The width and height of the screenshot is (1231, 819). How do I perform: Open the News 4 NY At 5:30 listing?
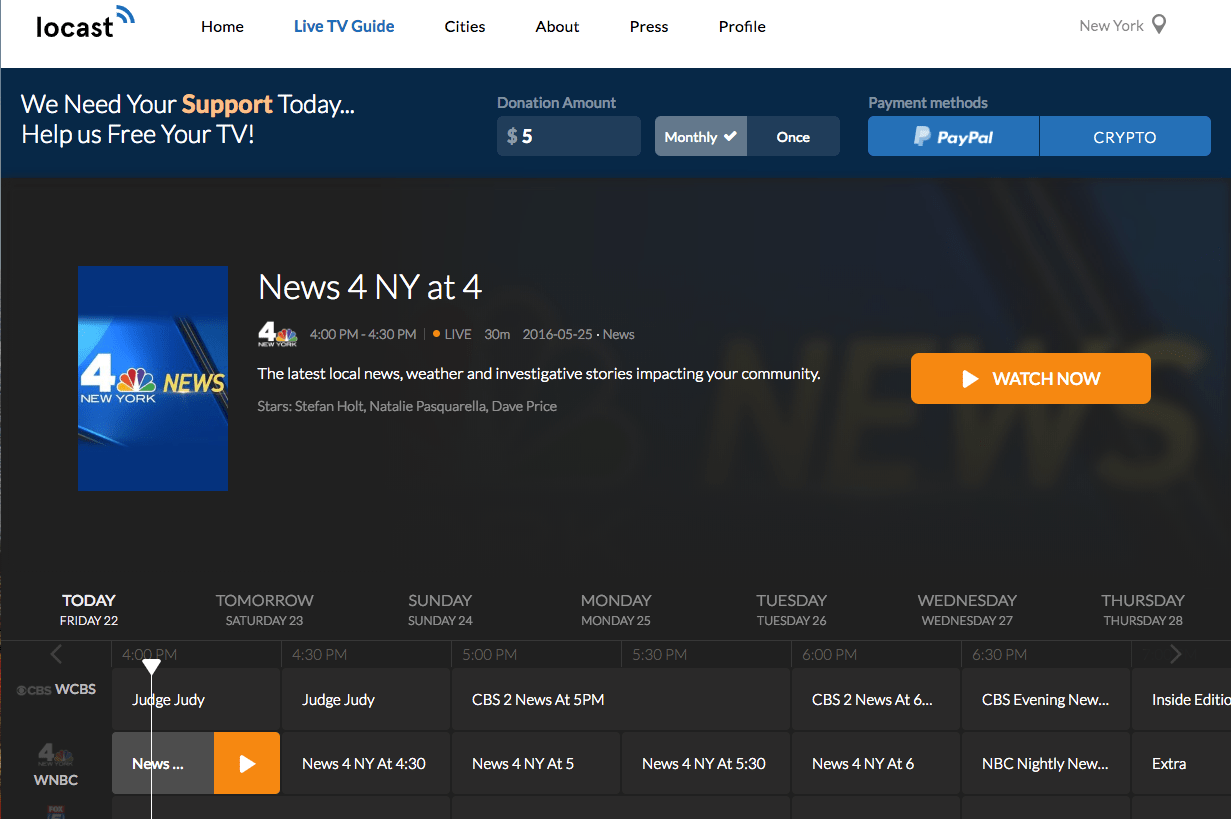click(x=706, y=764)
